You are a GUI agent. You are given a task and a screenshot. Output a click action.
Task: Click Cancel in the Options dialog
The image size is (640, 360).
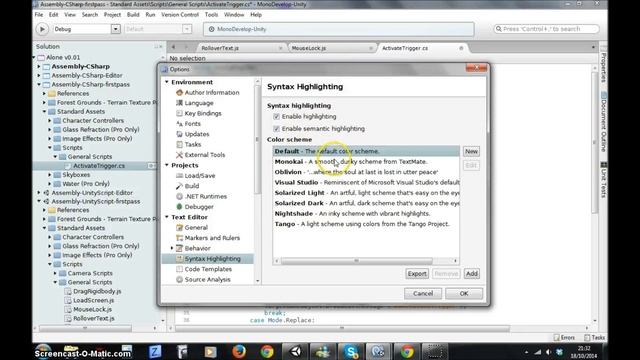(423, 293)
